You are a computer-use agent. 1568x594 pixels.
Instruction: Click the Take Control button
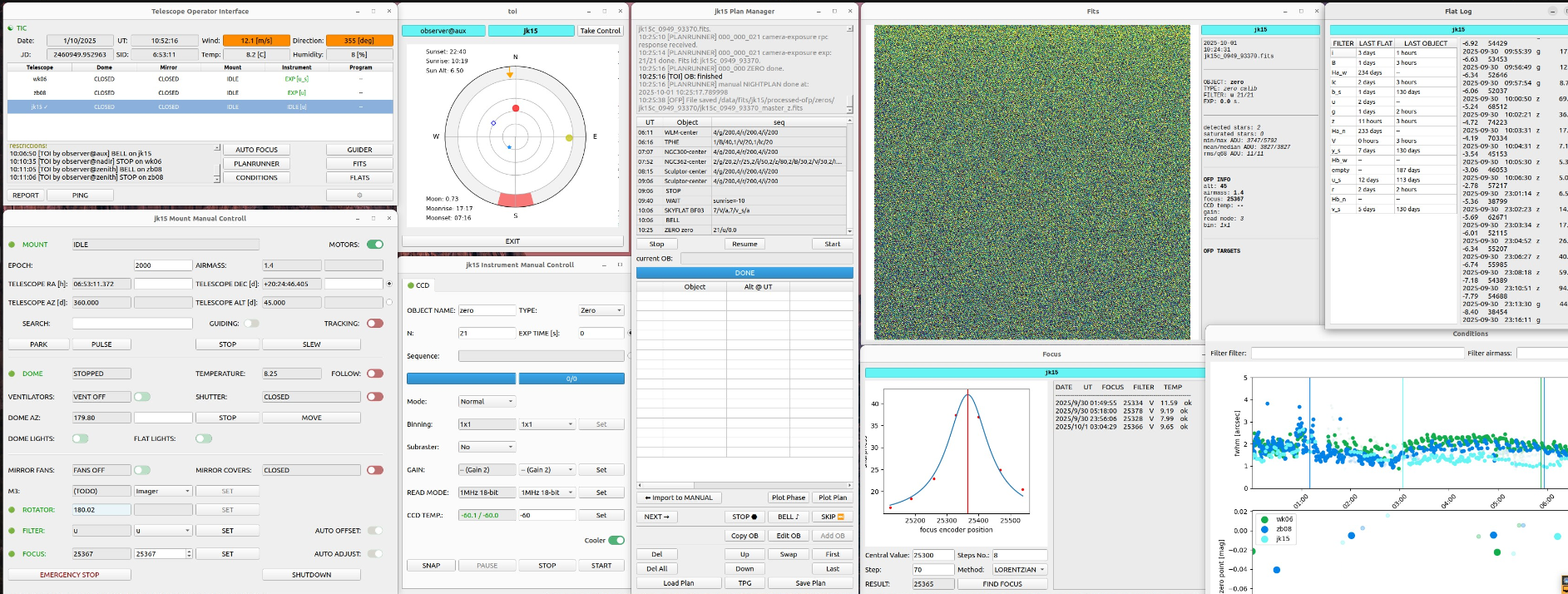click(600, 31)
